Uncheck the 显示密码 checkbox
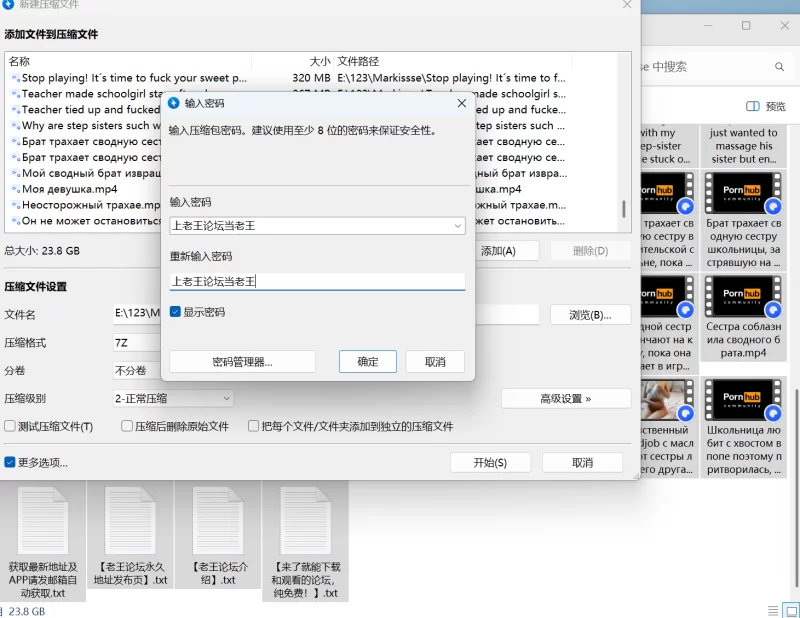The width and height of the screenshot is (800, 618). tap(176, 312)
